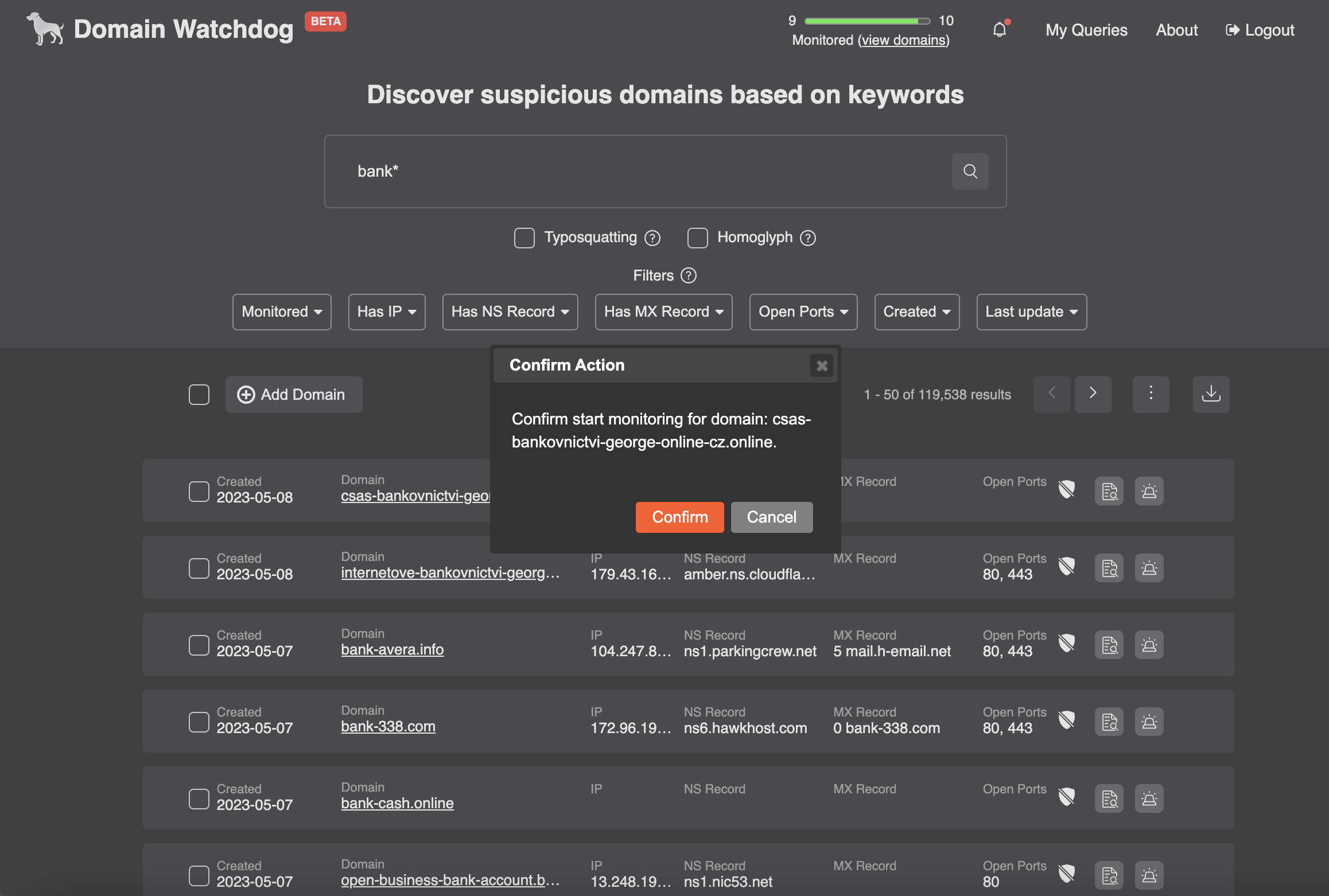Open the three-dot more options menu
1329x896 pixels.
[x=1151, y=394]
